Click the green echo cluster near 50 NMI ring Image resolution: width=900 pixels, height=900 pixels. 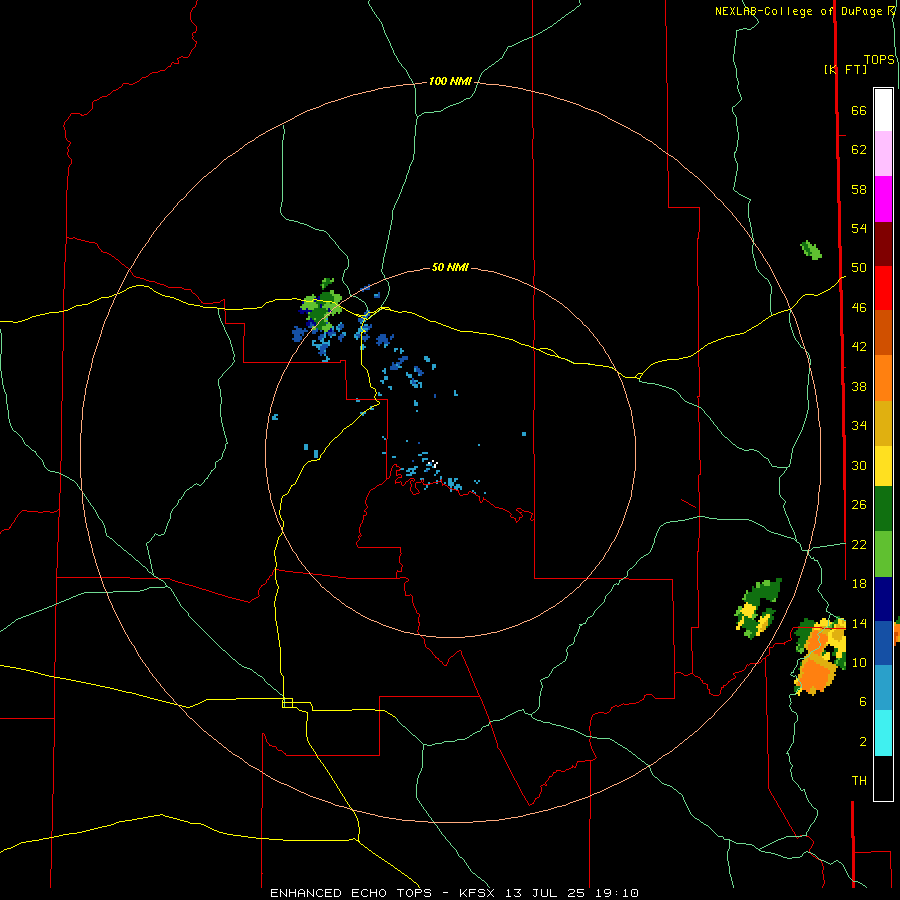pyautogui.click(x=321, y=307)
